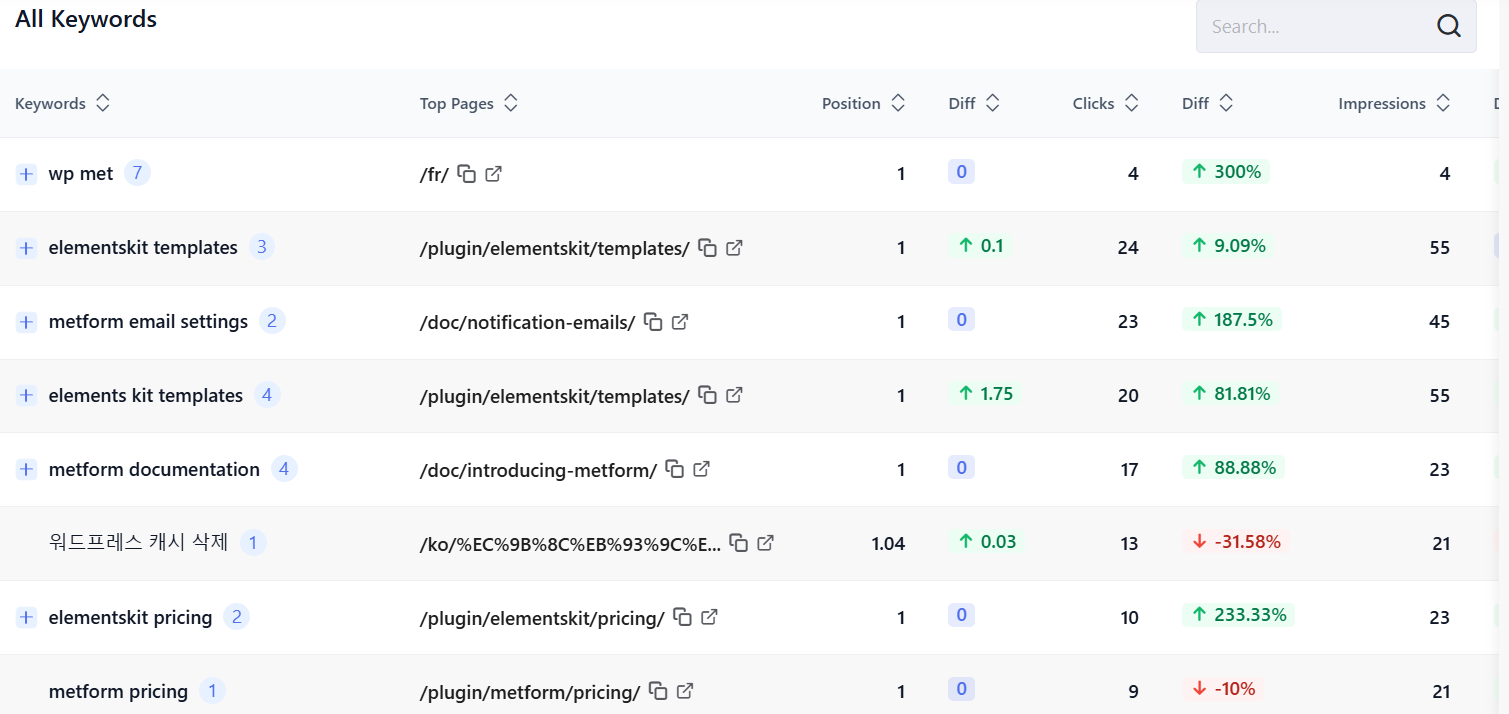Copy the /plugin/metform/pricing/ URL
This screenshot has width=1509, height=714.
click(658, 691)
